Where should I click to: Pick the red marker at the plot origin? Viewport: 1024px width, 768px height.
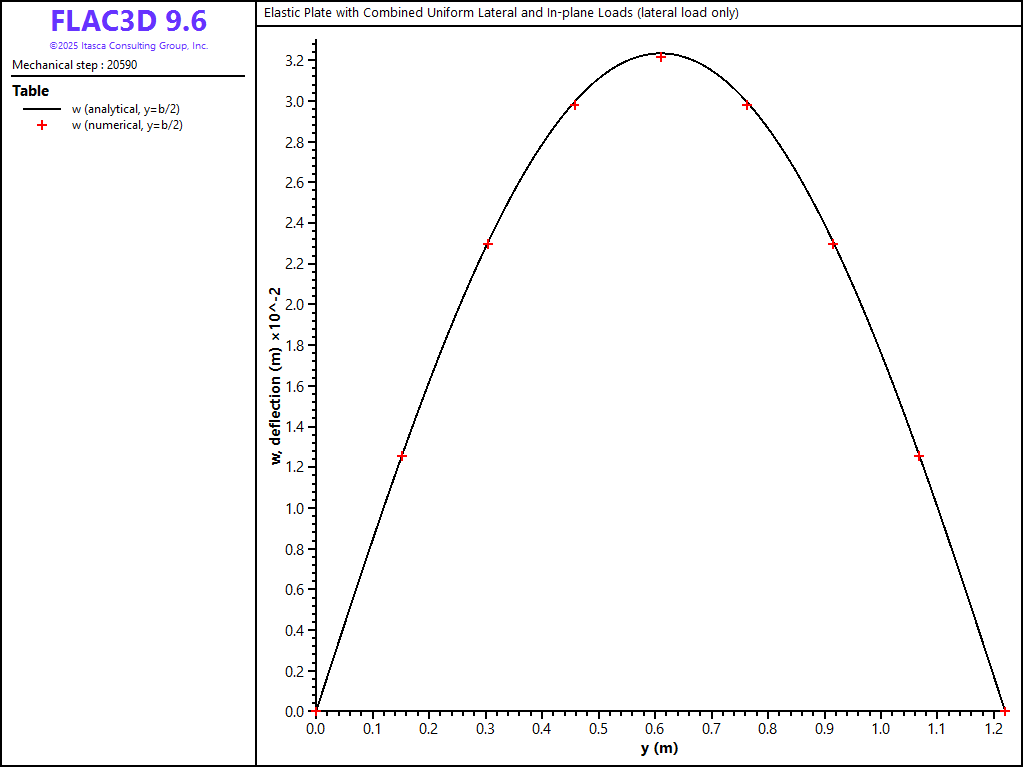tap(316, 711)
